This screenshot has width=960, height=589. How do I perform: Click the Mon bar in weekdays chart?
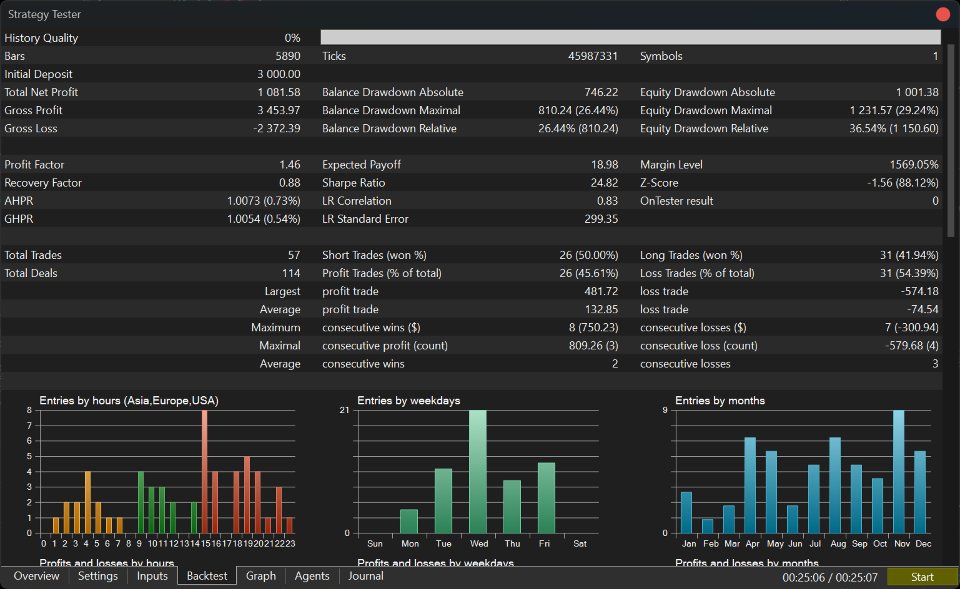(x=409, y=521)
